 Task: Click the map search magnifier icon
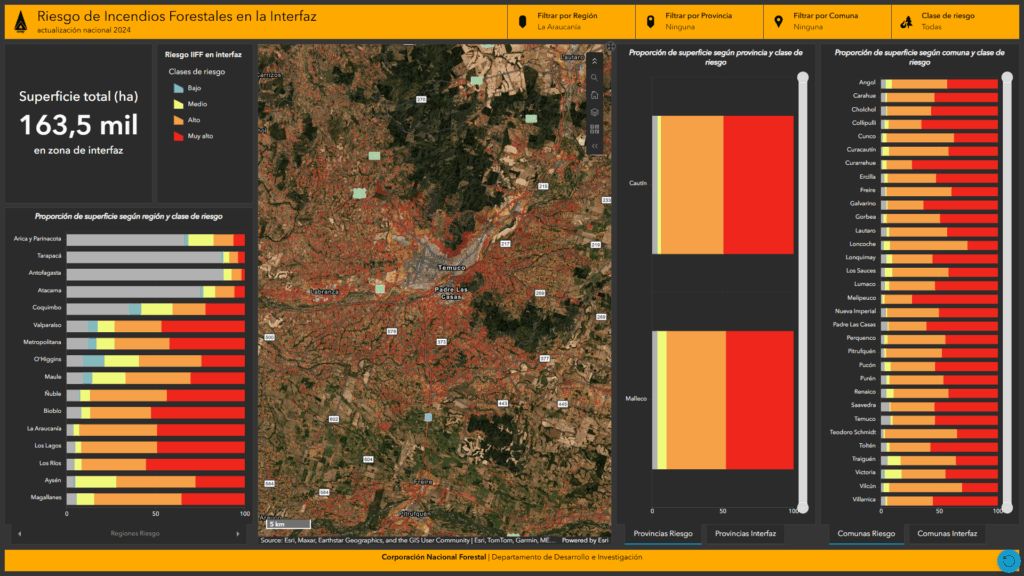coord(595,78)
